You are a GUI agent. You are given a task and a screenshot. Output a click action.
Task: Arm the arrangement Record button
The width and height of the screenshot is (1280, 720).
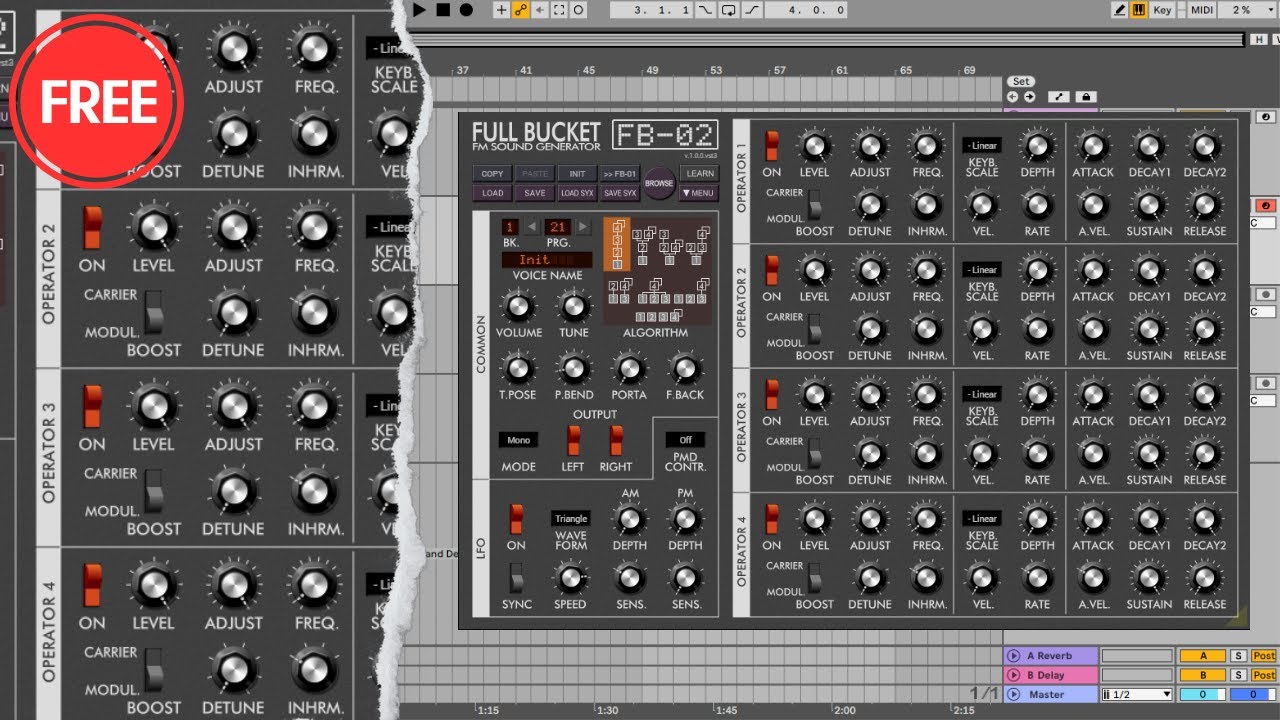point(466,10)
